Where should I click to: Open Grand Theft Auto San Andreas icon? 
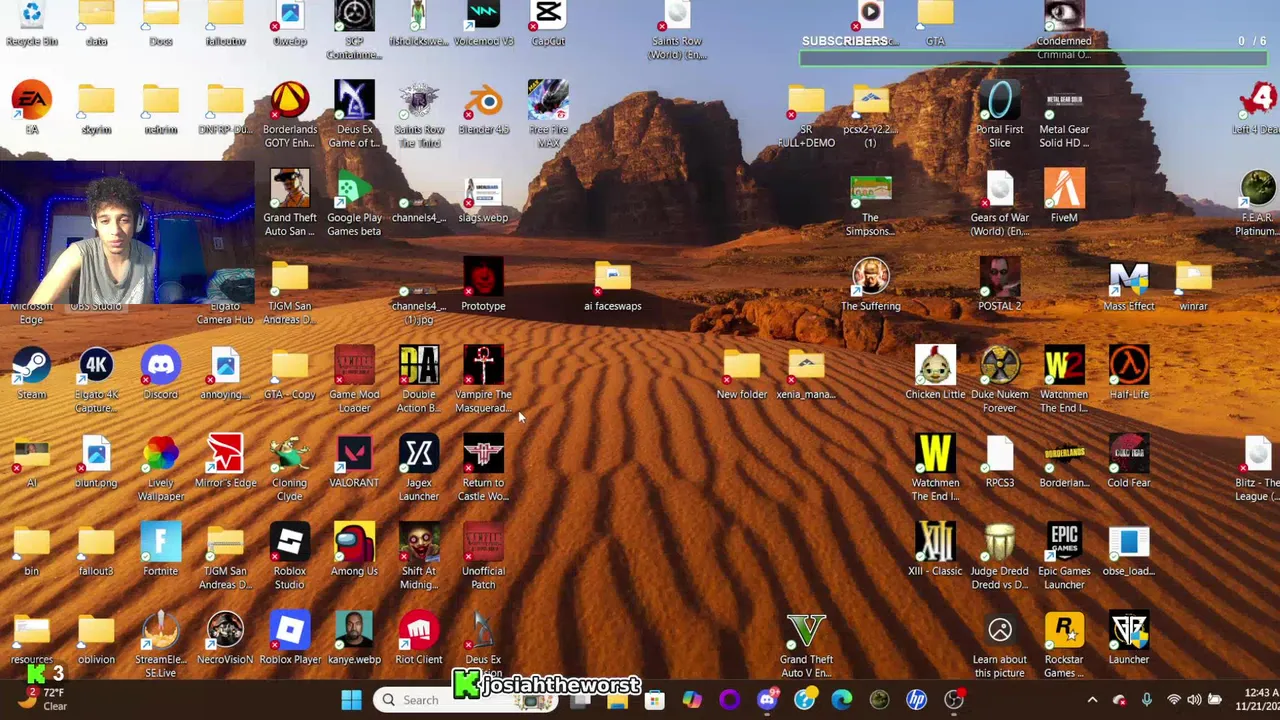[x=290, y=203]
